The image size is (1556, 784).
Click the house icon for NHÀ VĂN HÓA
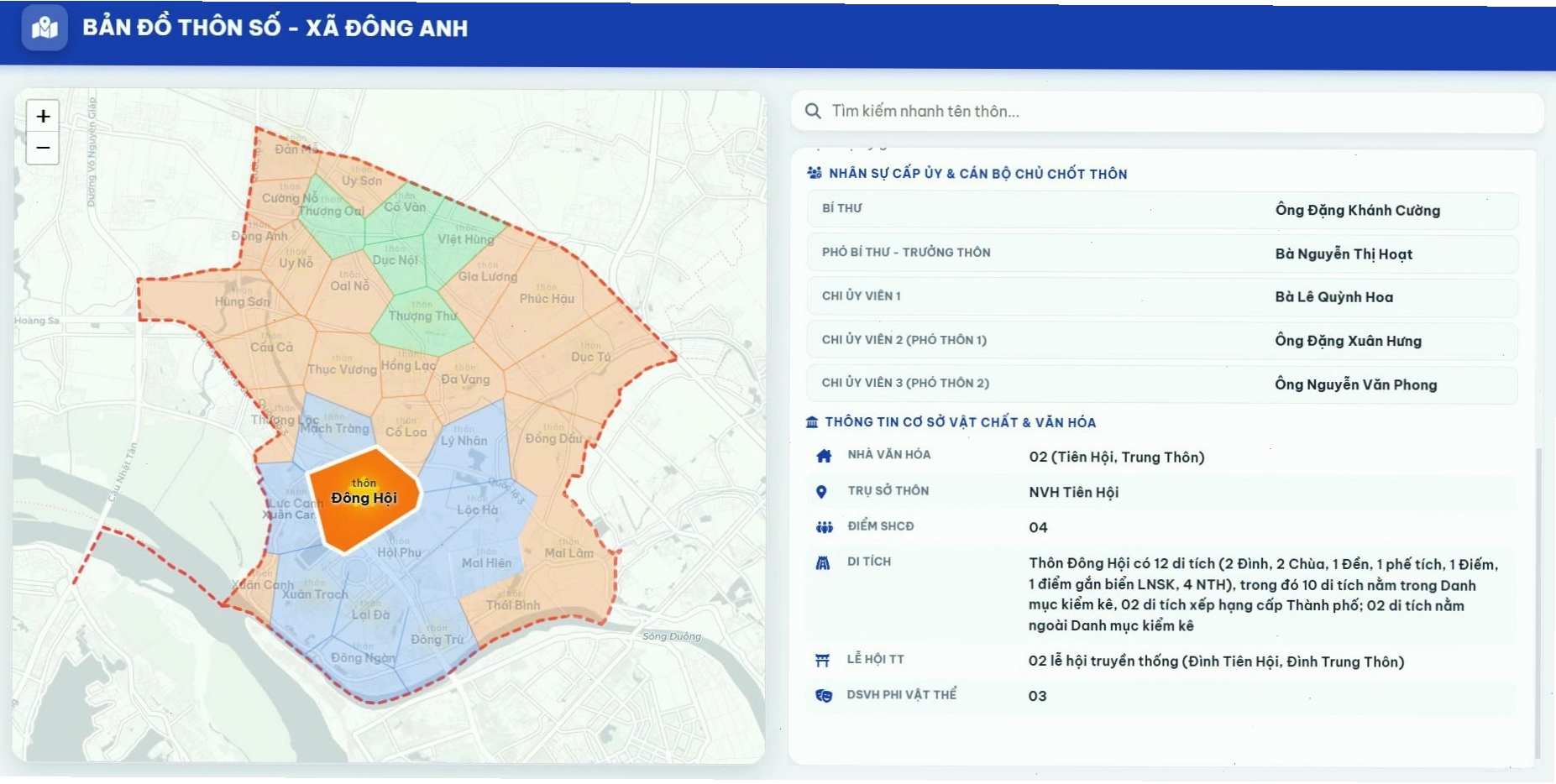click(x=824, y=456)
